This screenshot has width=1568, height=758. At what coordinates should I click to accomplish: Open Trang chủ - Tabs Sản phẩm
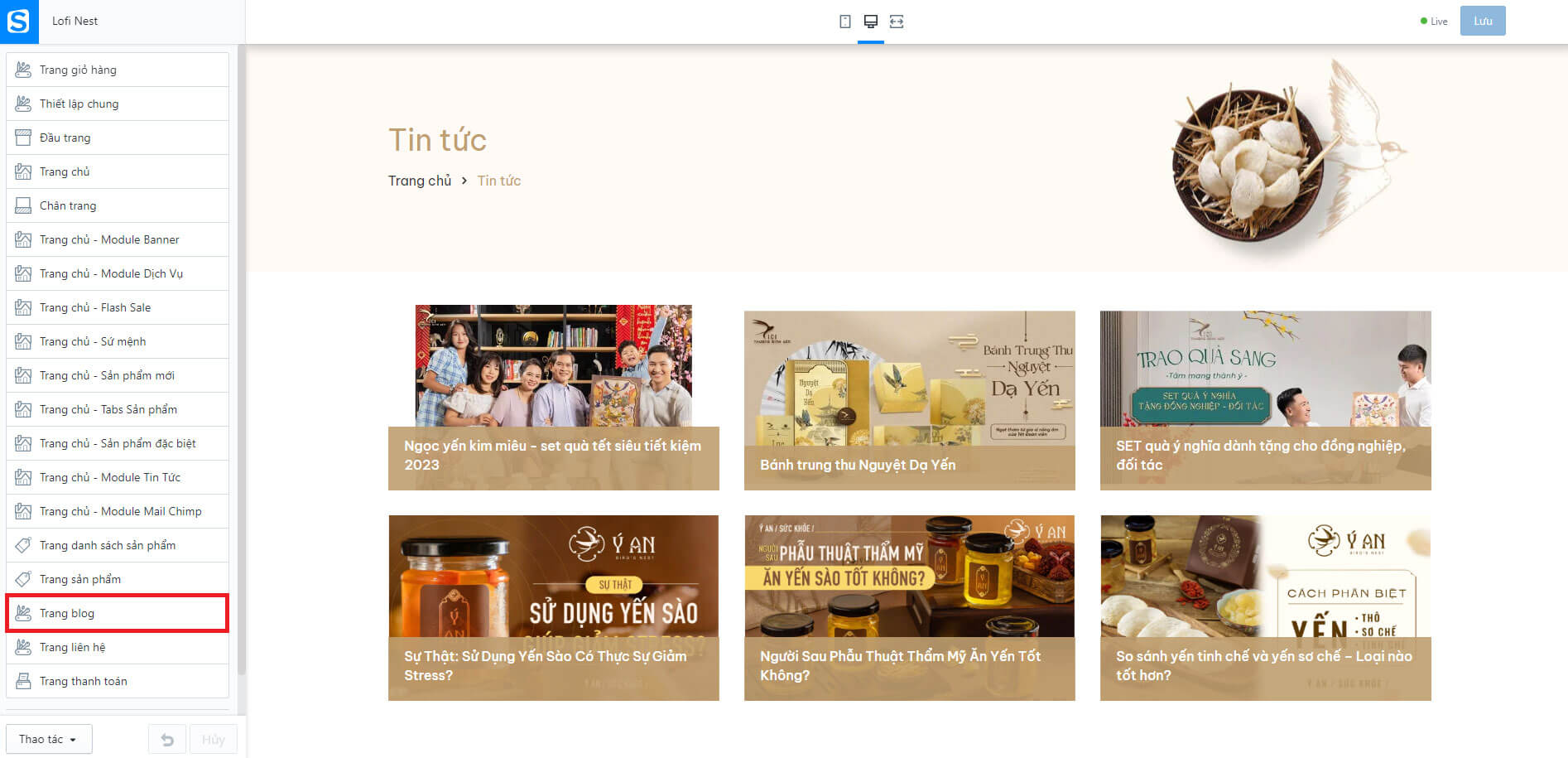[x=118, y=409]
